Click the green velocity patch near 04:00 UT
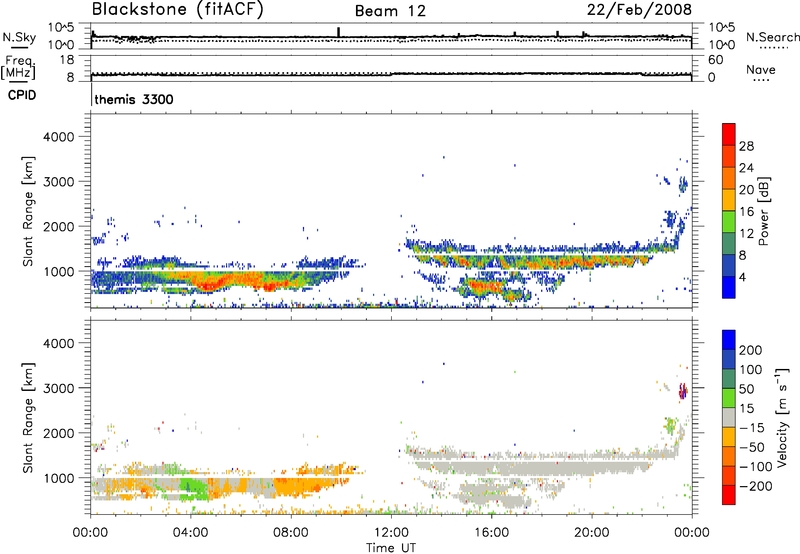The width and height of the screenshot is (800, 554). pyautogui.click(x=194, y=489)
